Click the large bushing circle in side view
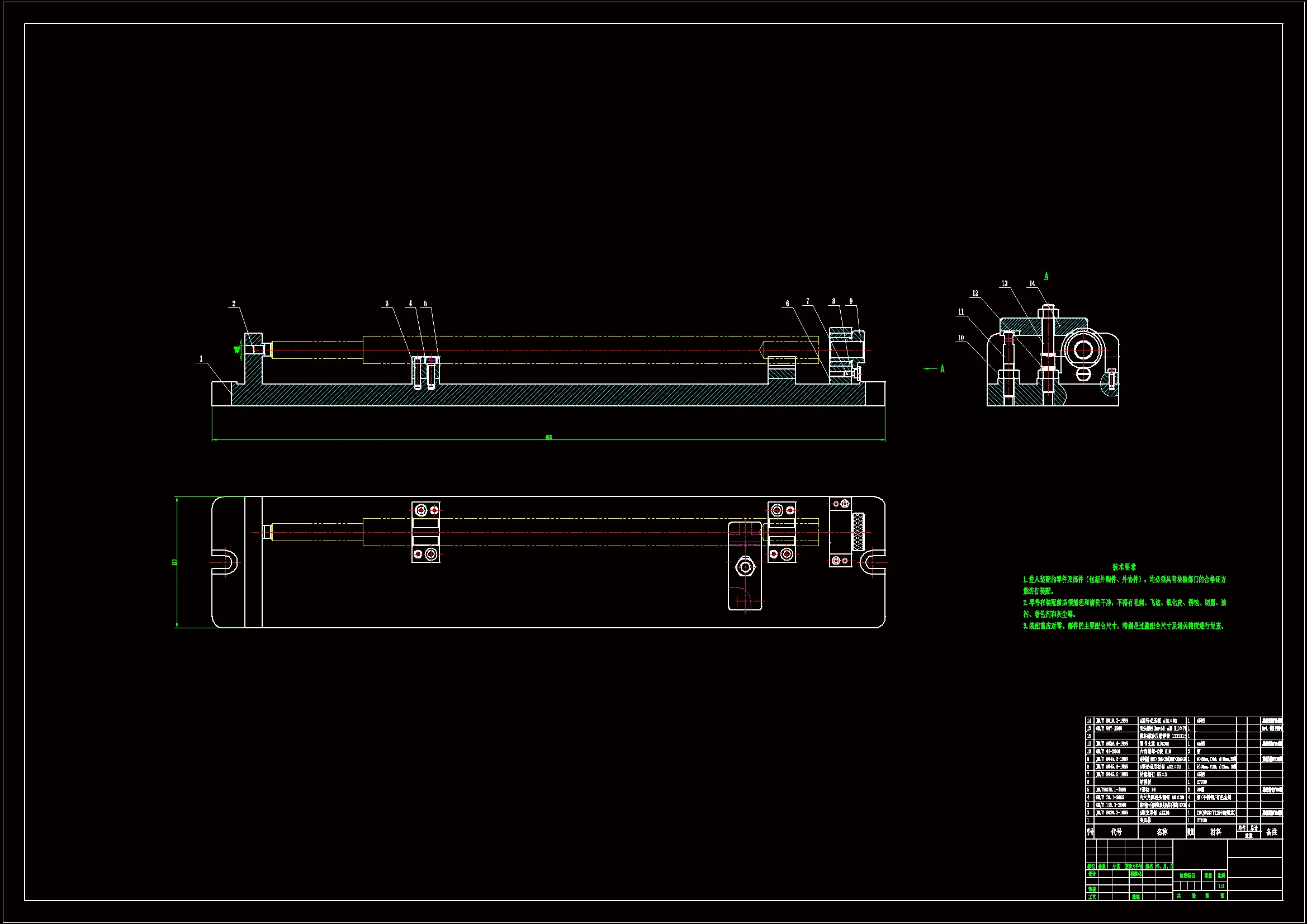The width and height of the screenshot is (1307, 924). coord(1083,350)
